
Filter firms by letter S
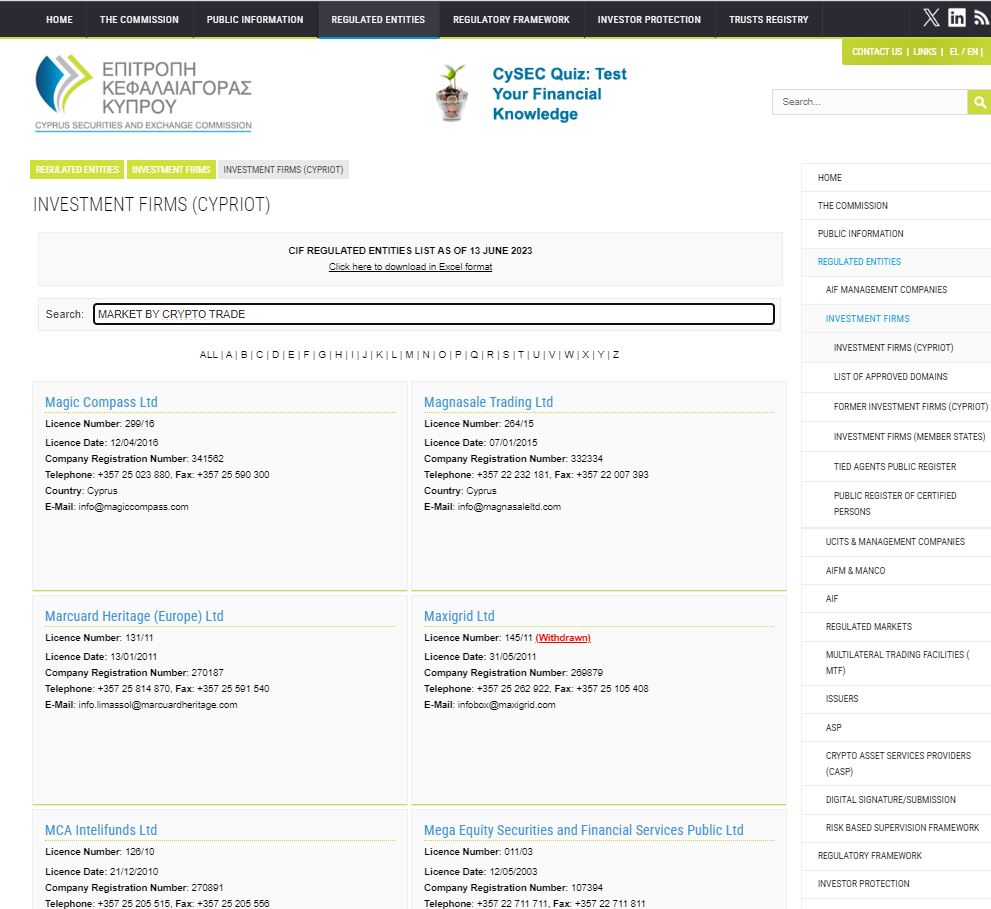[506, 355]
